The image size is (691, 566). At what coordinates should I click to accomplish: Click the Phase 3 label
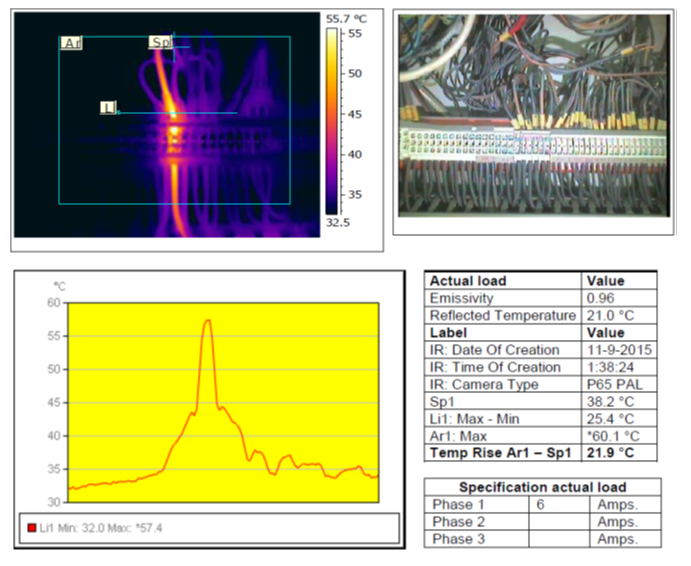[x=458, y=539]
